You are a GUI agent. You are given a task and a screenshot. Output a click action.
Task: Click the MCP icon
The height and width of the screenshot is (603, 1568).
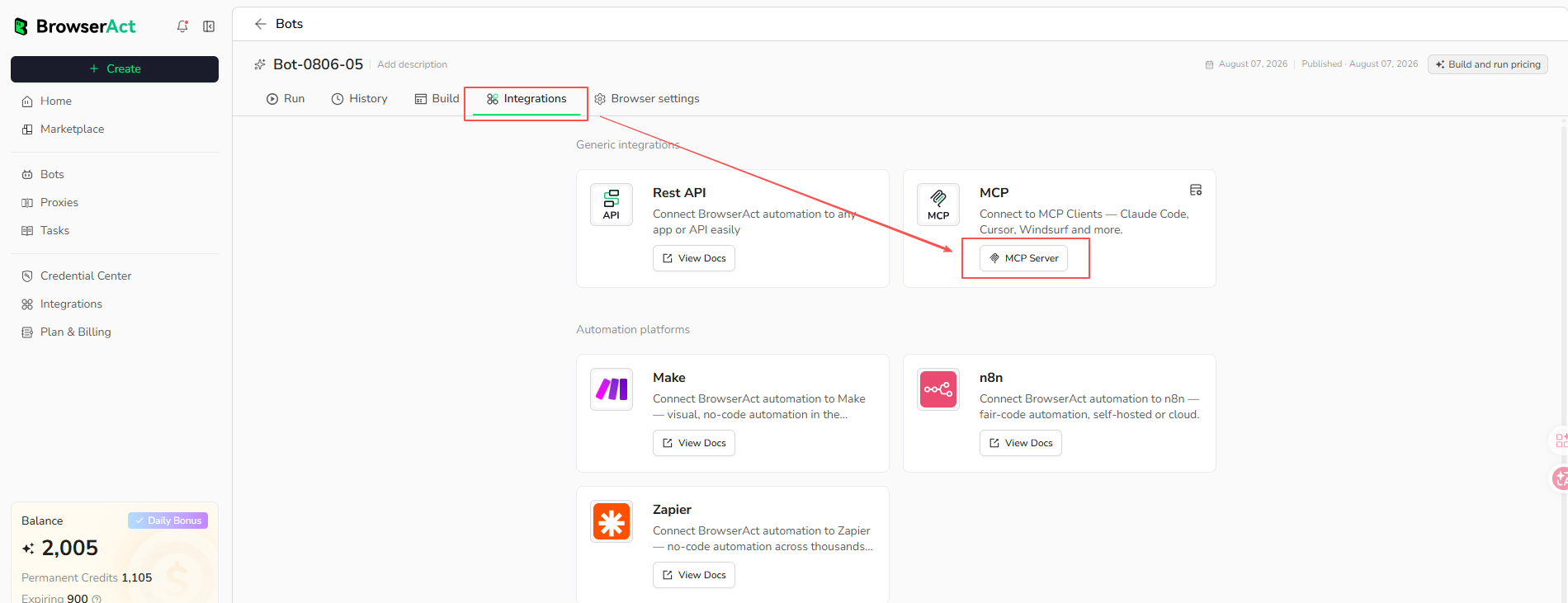tap(938, 205)
